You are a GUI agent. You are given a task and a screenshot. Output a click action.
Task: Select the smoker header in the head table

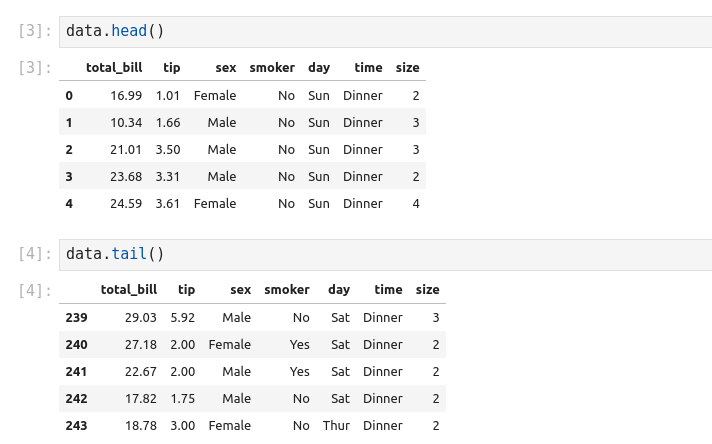pos(271,68)
